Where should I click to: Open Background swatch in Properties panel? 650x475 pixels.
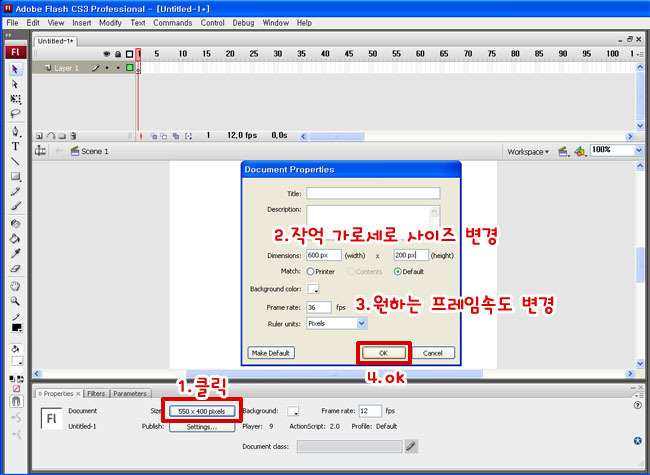pyautogui.click(x=293, y=411)
